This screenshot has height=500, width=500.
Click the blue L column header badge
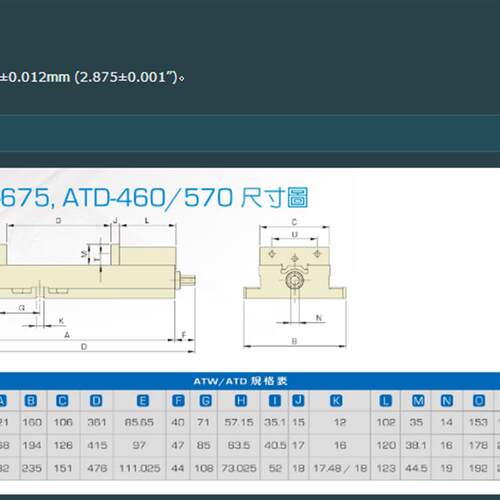[386, 401]
